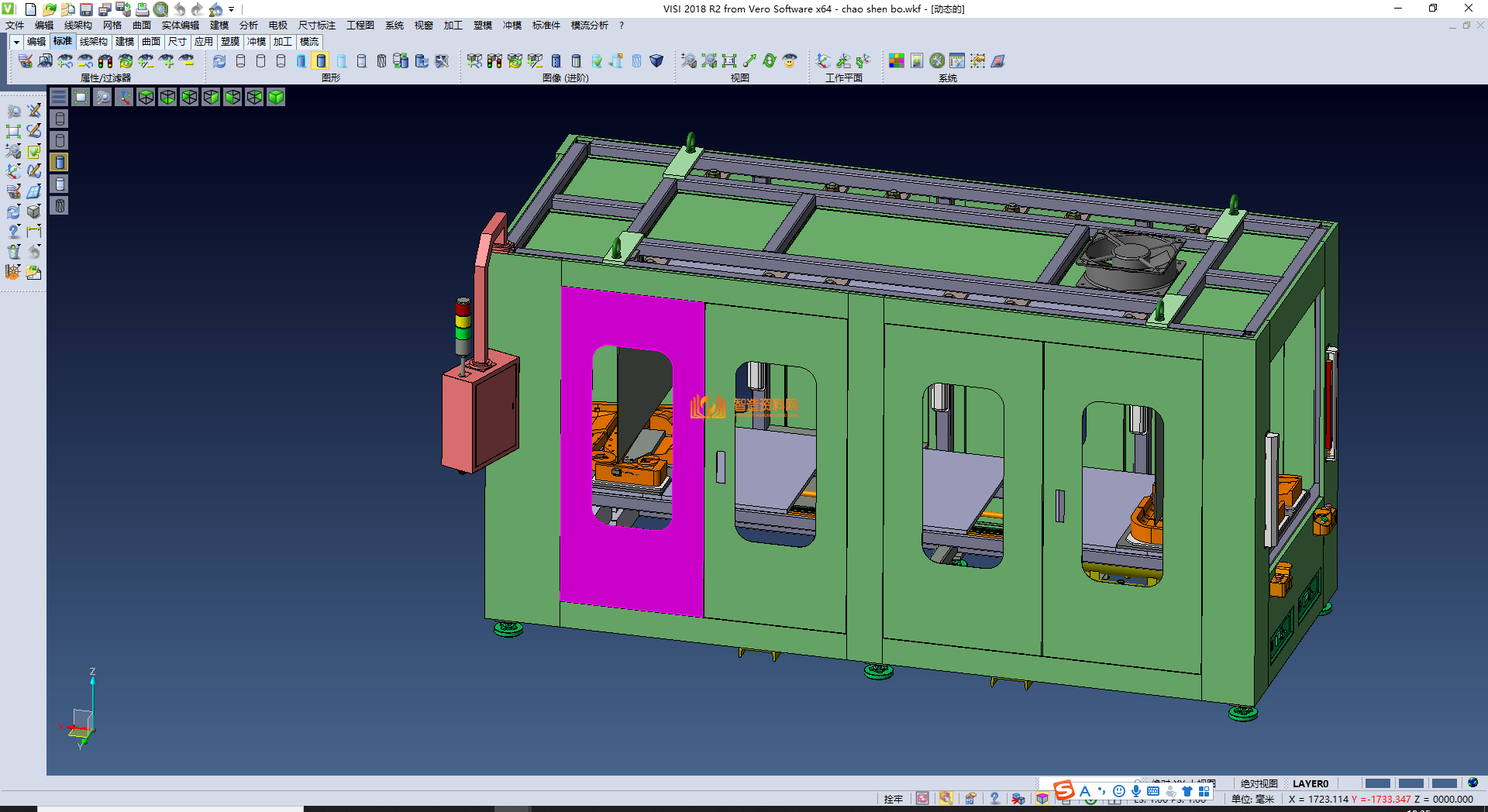Select the solid green cube isometric view icon
This screenshot has width=1488, height=812.
click(x=276, y=97)
